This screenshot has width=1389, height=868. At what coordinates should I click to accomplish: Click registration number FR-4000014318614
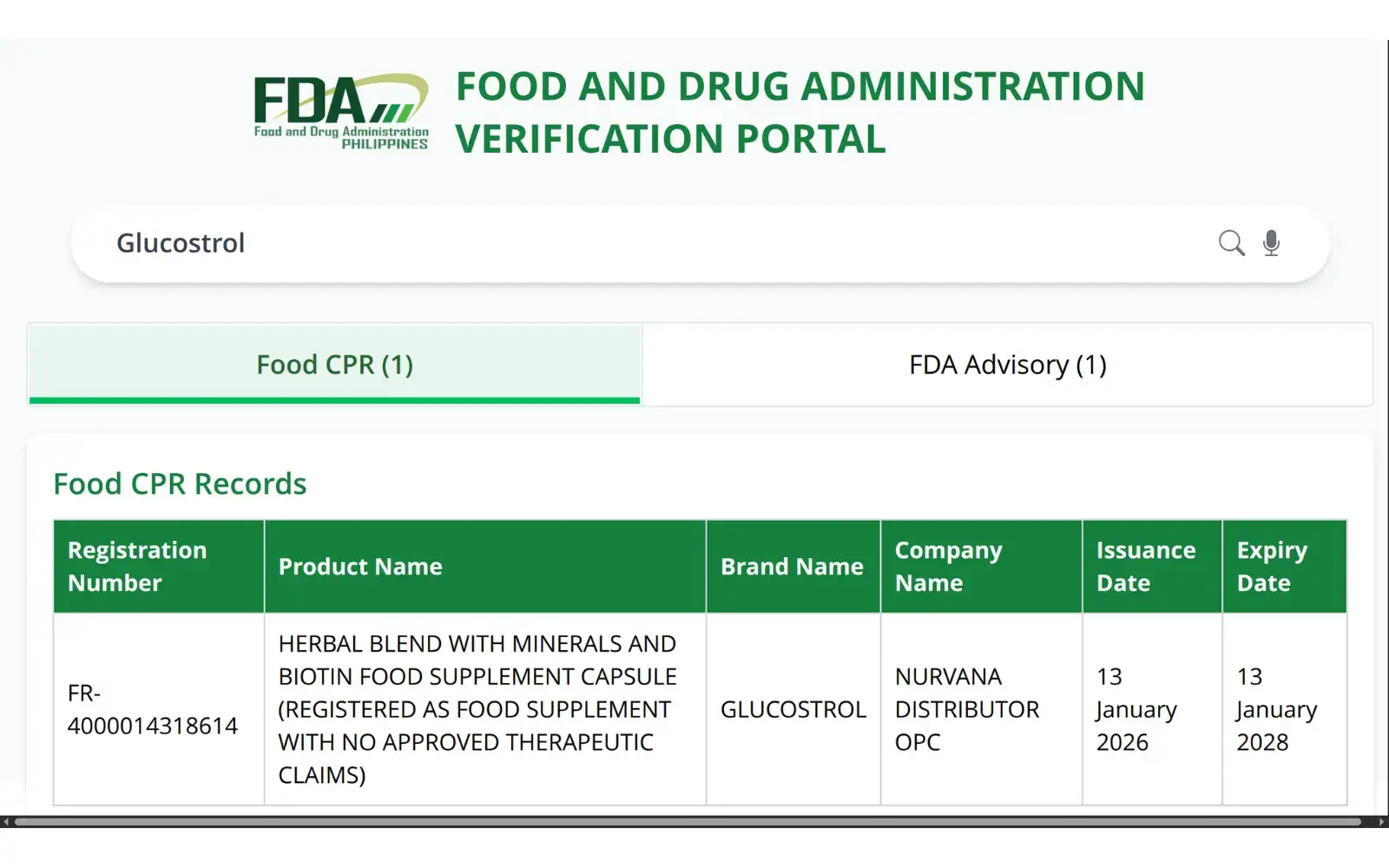[153, 709]
